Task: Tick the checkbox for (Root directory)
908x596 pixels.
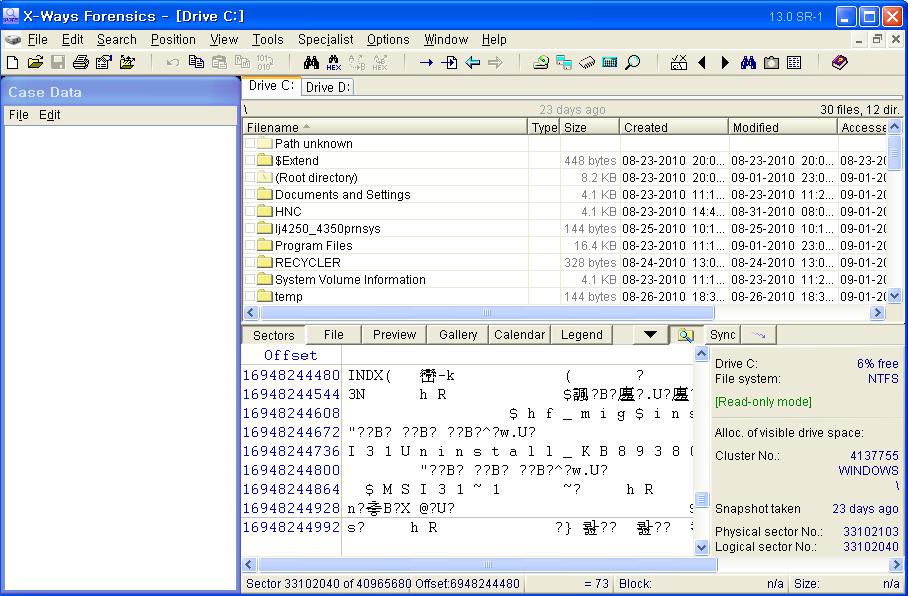Action: point(250,177)
